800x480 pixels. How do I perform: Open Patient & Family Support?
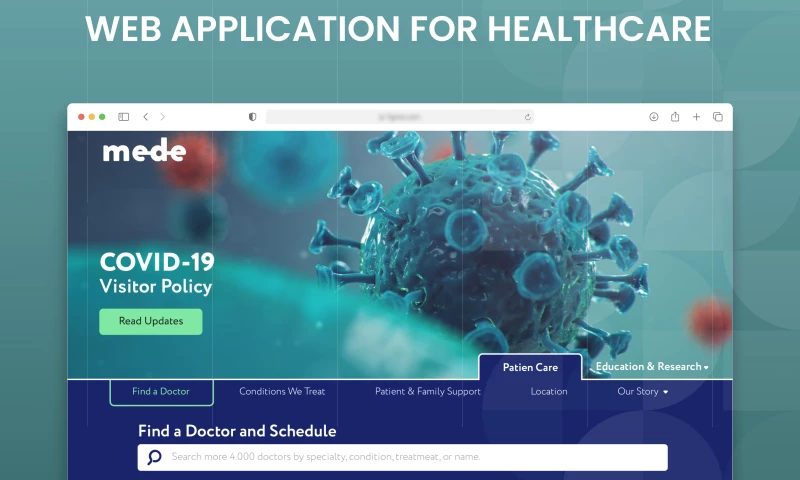[x=428, y=392]
